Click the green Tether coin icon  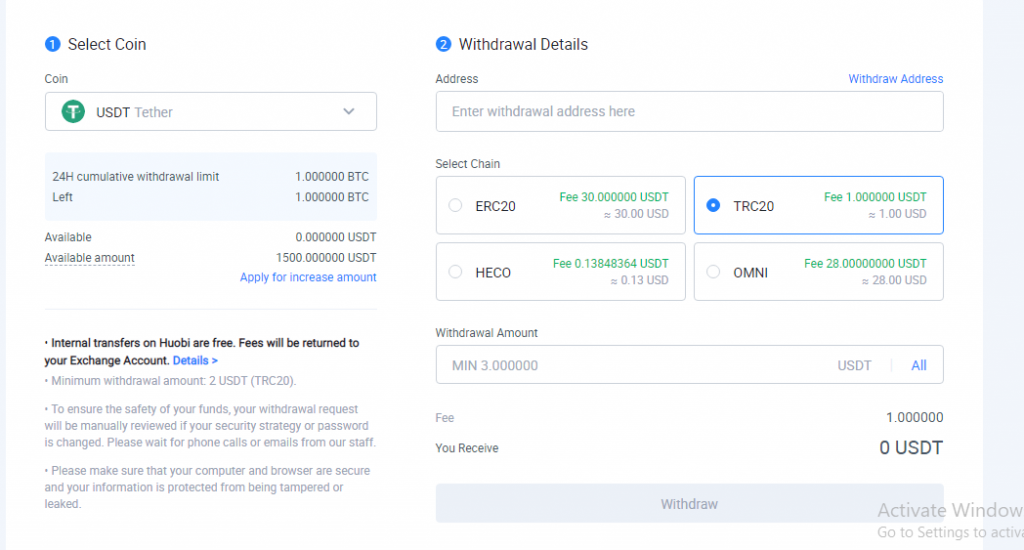pyautogui.click(x=73, y=112)
